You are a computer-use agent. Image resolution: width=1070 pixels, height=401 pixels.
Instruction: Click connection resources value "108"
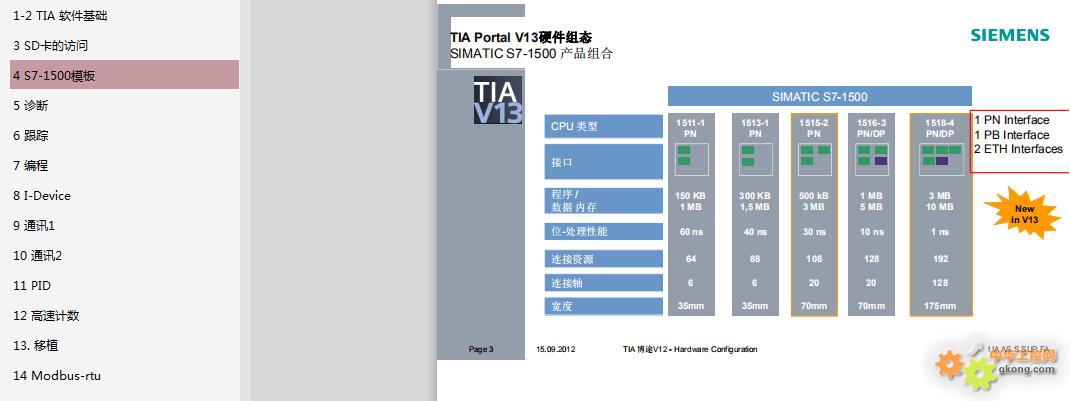813,259
